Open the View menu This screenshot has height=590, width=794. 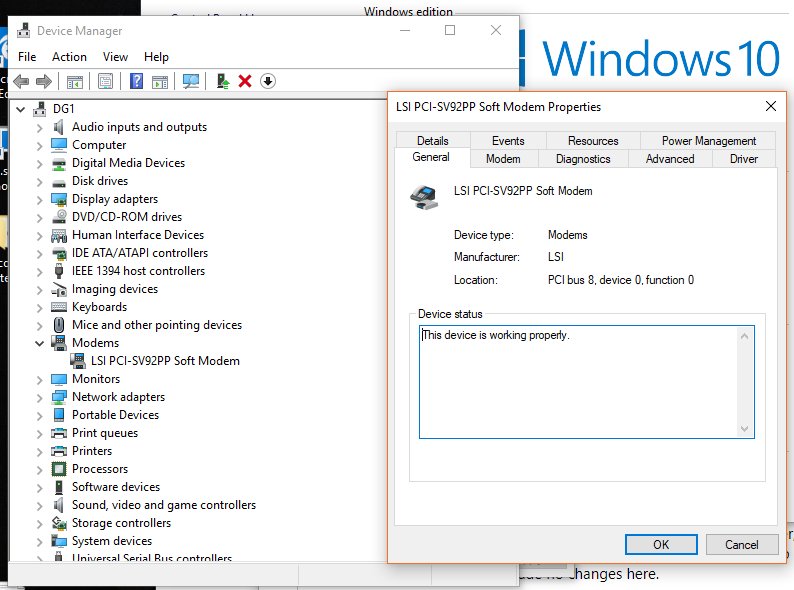pos(115,57)
